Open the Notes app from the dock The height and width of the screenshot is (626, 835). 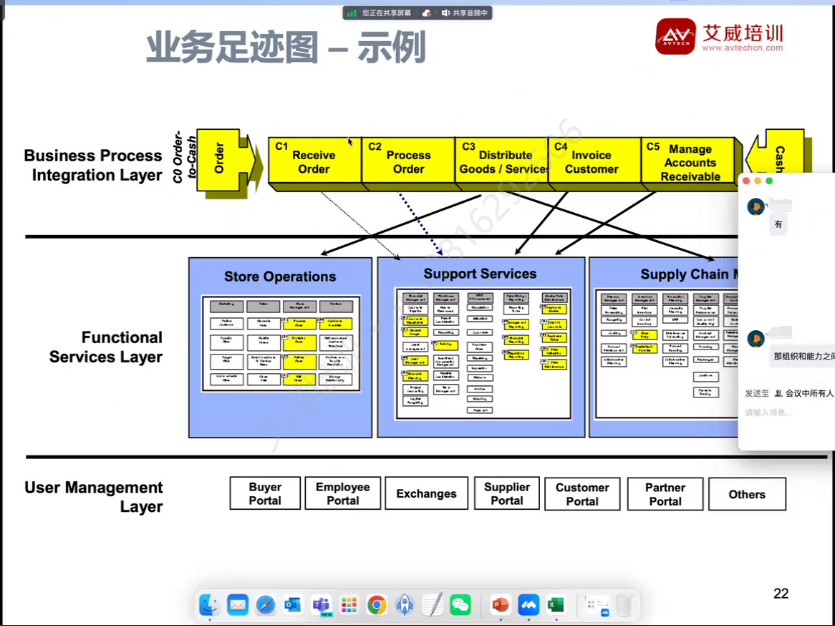pos(431,605)
